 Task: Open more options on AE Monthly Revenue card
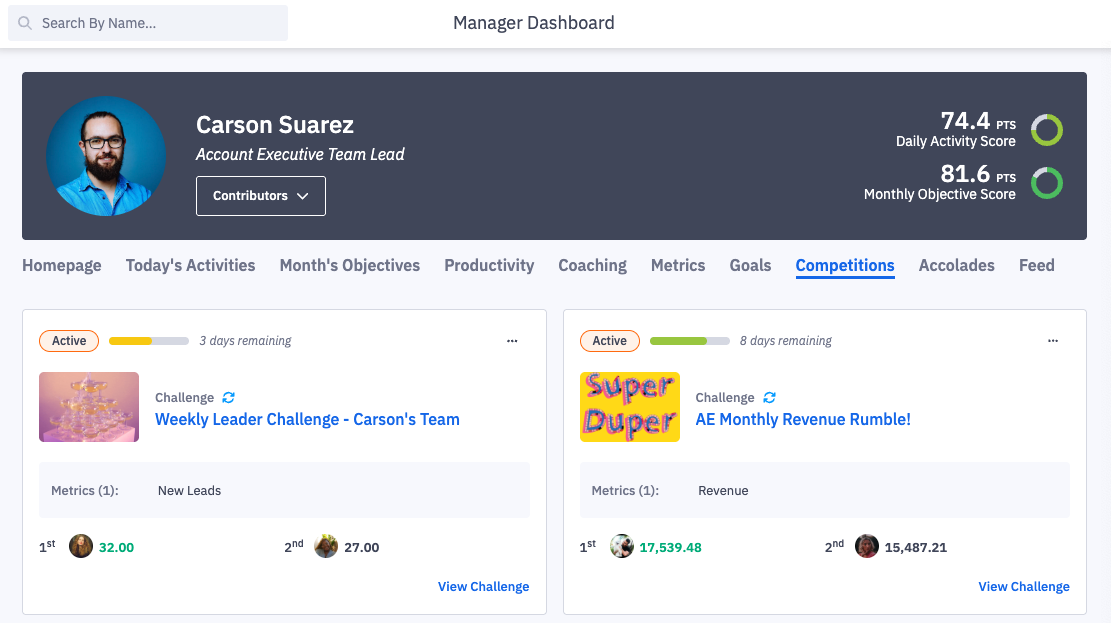tap(1052, 341)
